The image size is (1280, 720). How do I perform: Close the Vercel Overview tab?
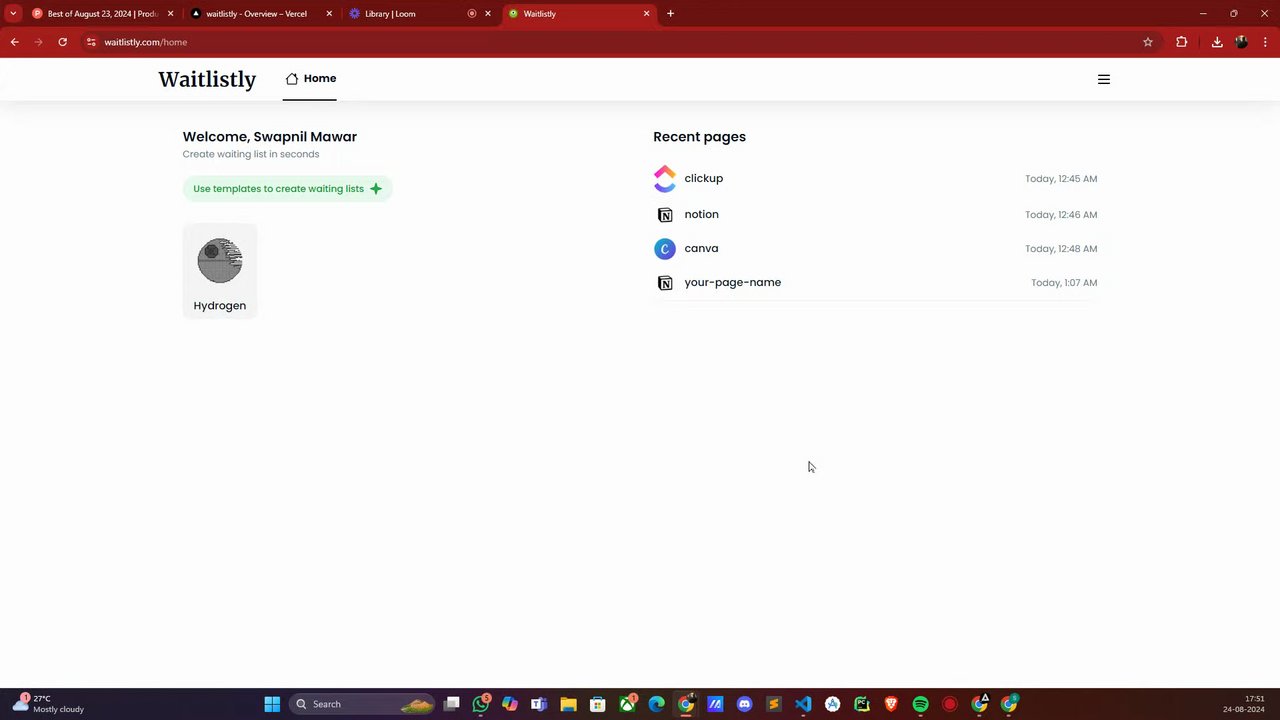pyautogui.click(x=329, y=14)
